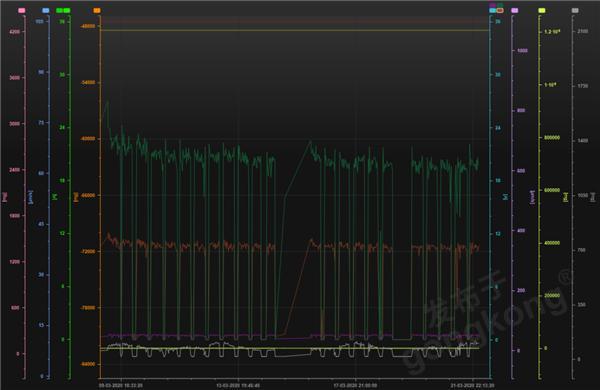Image resolution: width=600 pixels, height=390 pixels.
Task: Click the 800000 value on yellow axis
Action: point(552,137)
